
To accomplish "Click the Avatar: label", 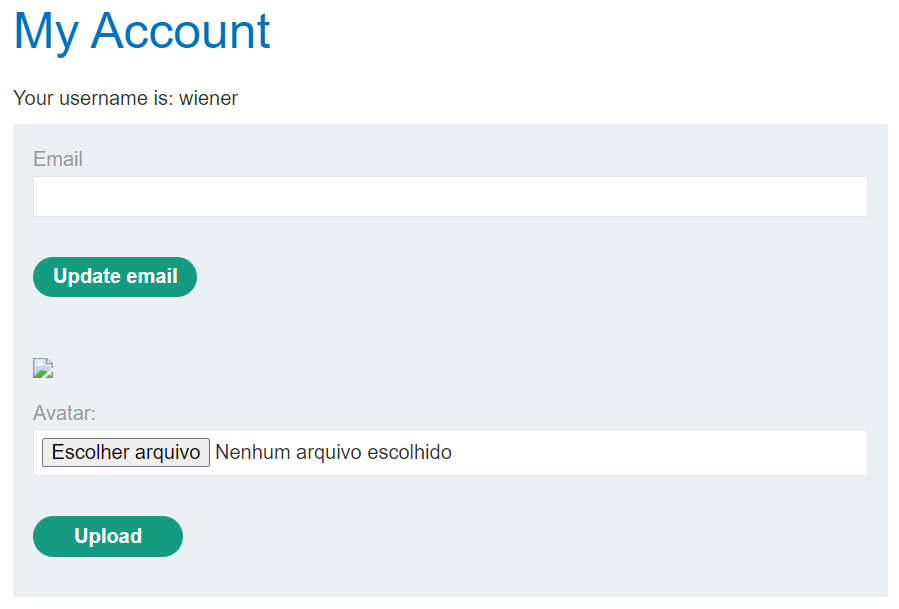I will click(x=64, y=413).
